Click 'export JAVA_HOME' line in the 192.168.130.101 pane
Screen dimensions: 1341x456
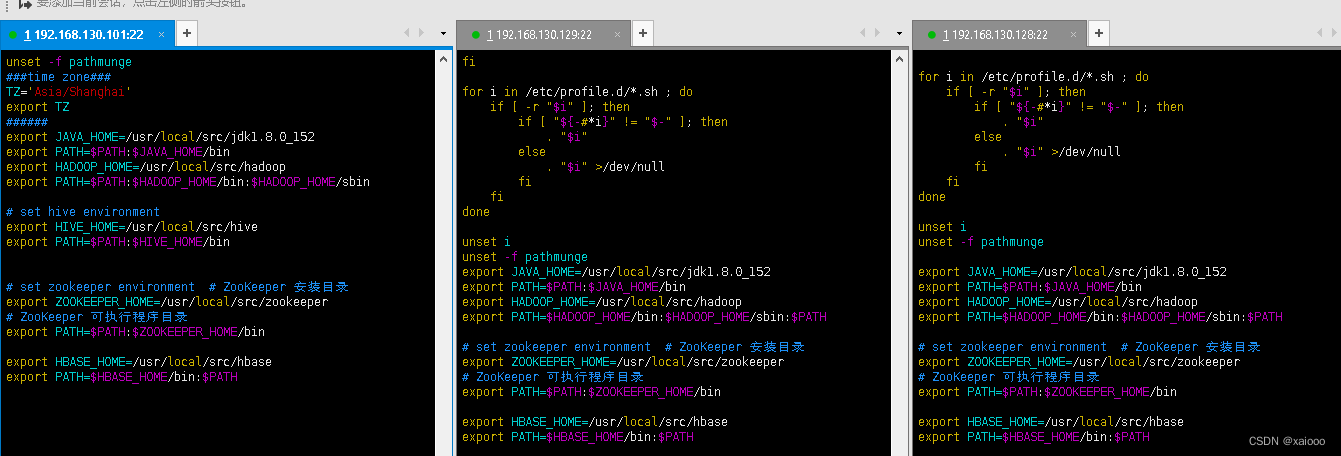pos(161,136)
